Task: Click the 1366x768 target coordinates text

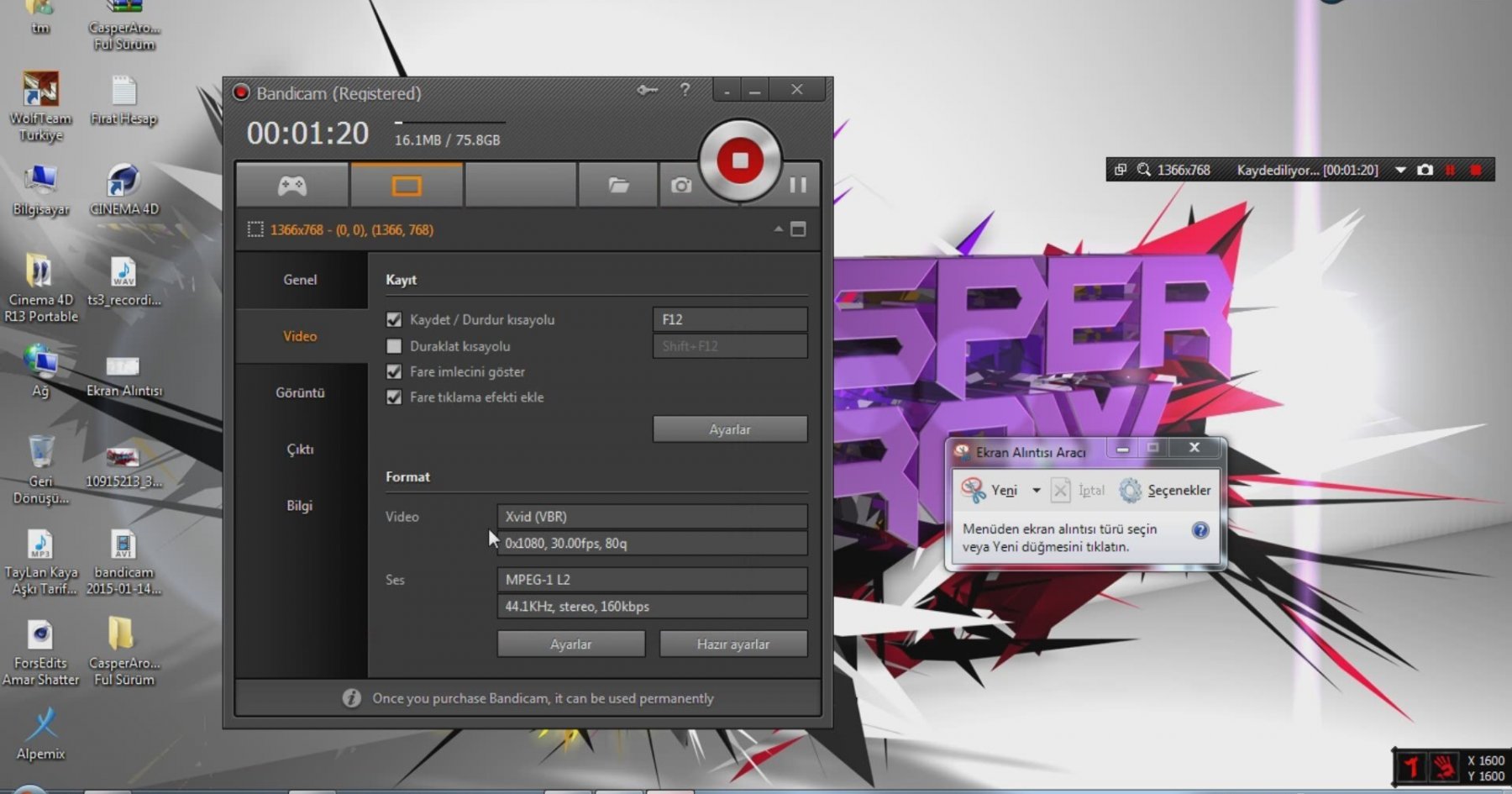Action: pyautogui.click(x=352, y=229)
